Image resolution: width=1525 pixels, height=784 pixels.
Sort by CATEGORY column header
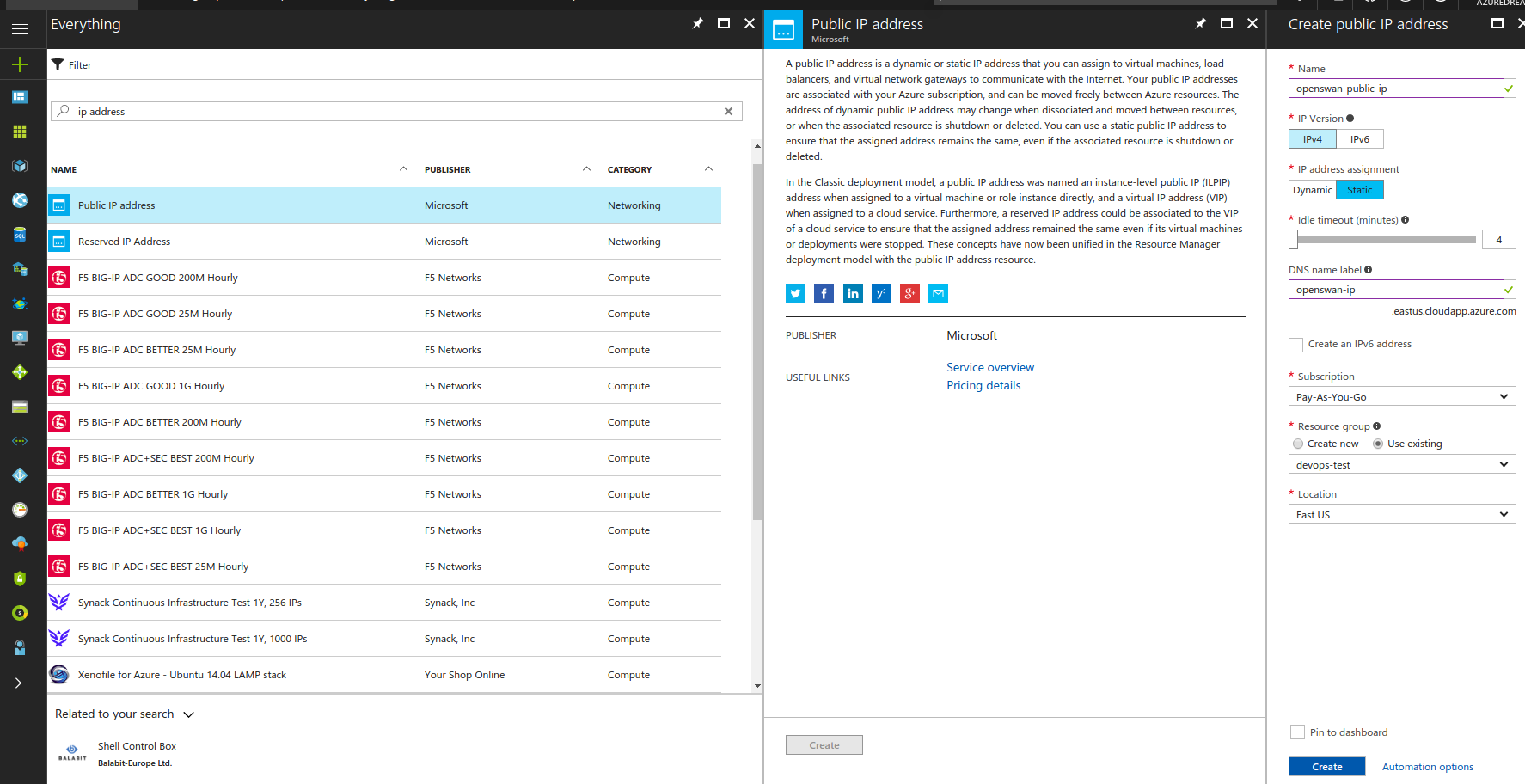[x=629, y=170]
